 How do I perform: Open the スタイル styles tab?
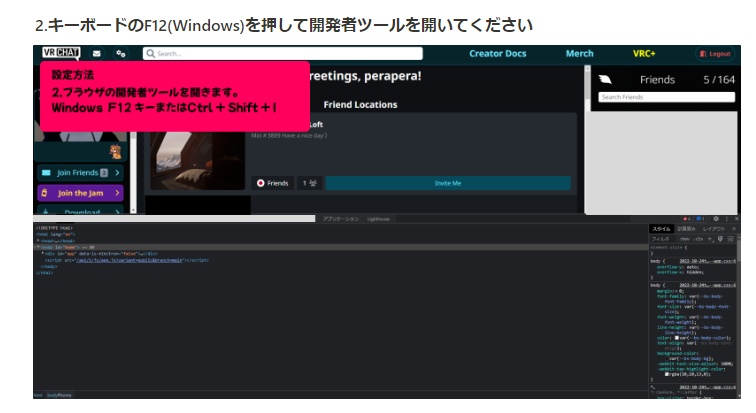(662, 229)
